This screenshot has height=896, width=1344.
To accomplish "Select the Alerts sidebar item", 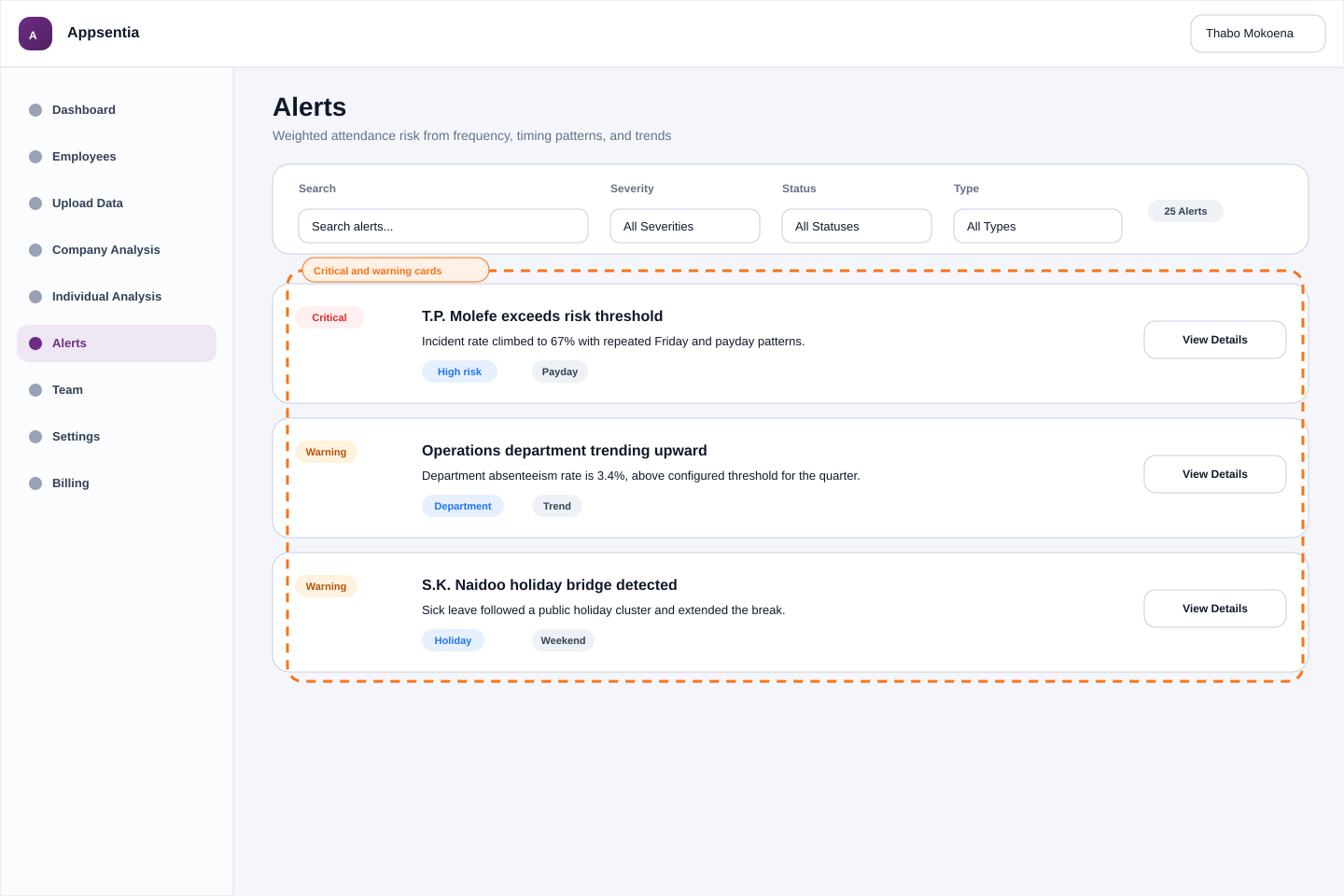I will (x=117, y=343).
